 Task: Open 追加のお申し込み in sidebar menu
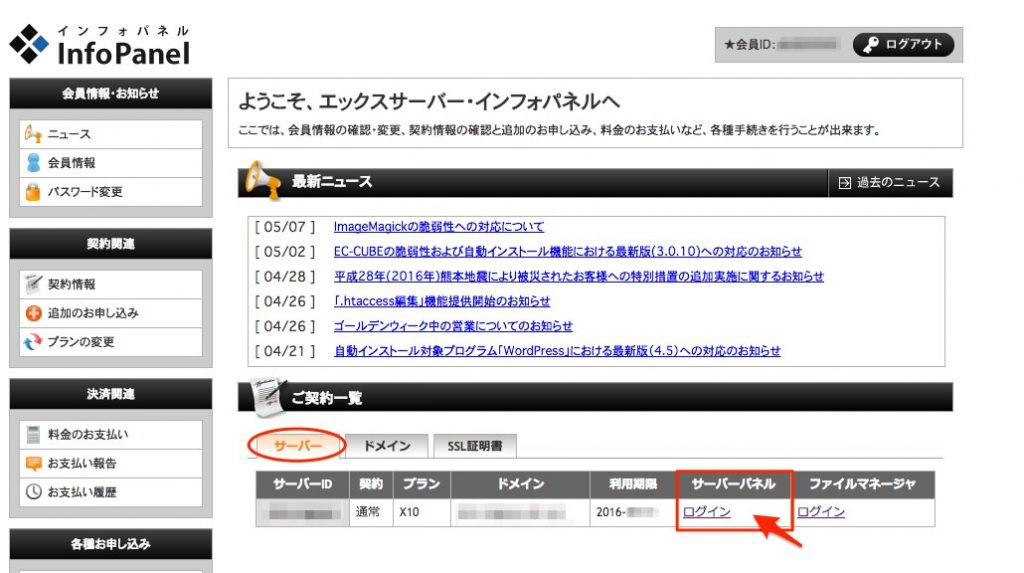[110, 313]
